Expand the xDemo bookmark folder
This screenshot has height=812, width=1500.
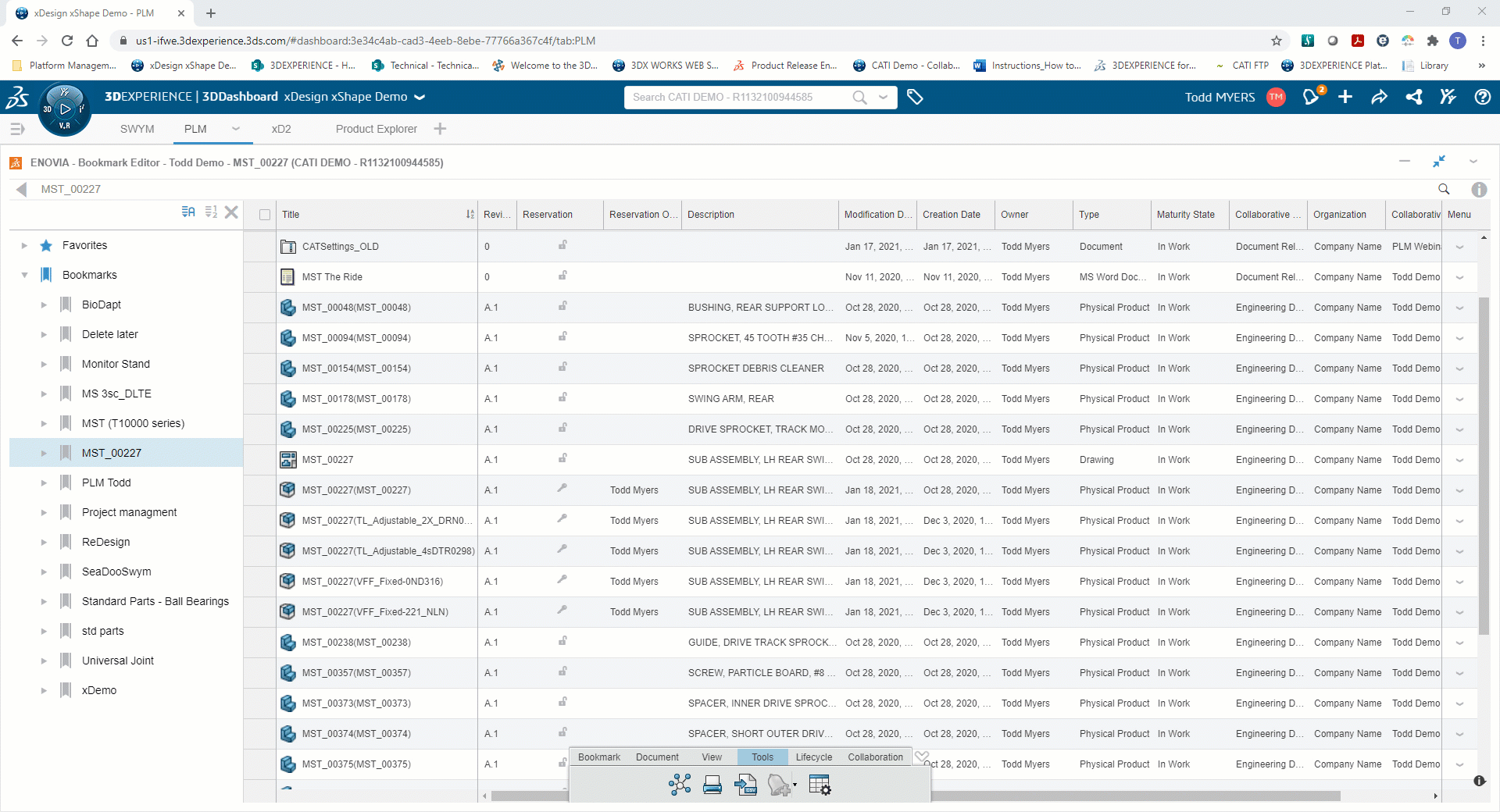(x=44, y=690)
